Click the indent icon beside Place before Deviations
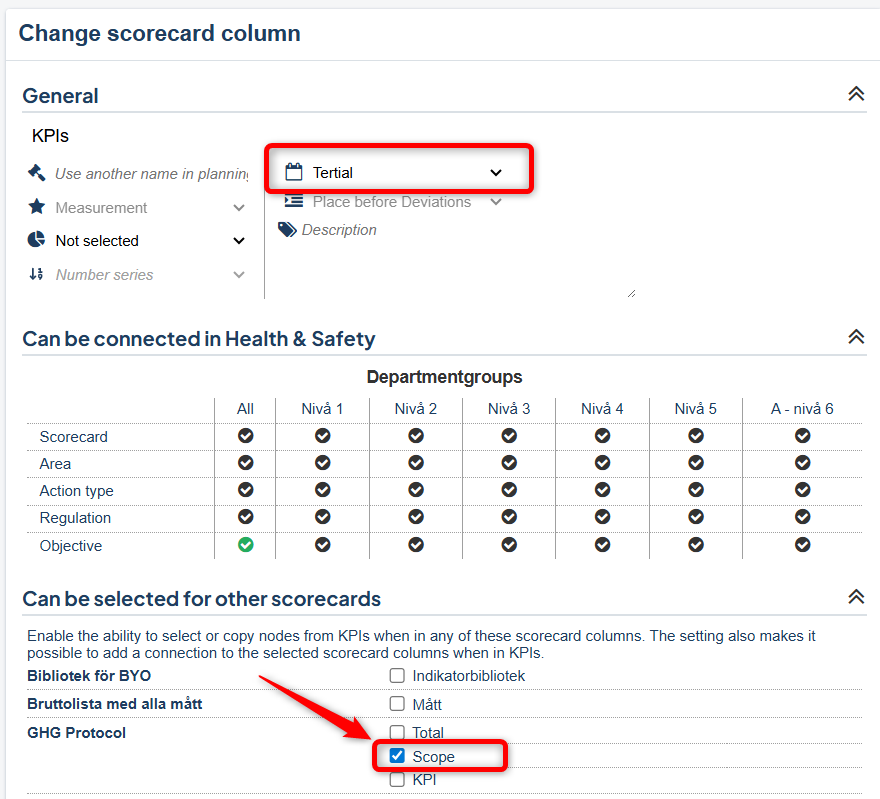 [x=293, y=201]
